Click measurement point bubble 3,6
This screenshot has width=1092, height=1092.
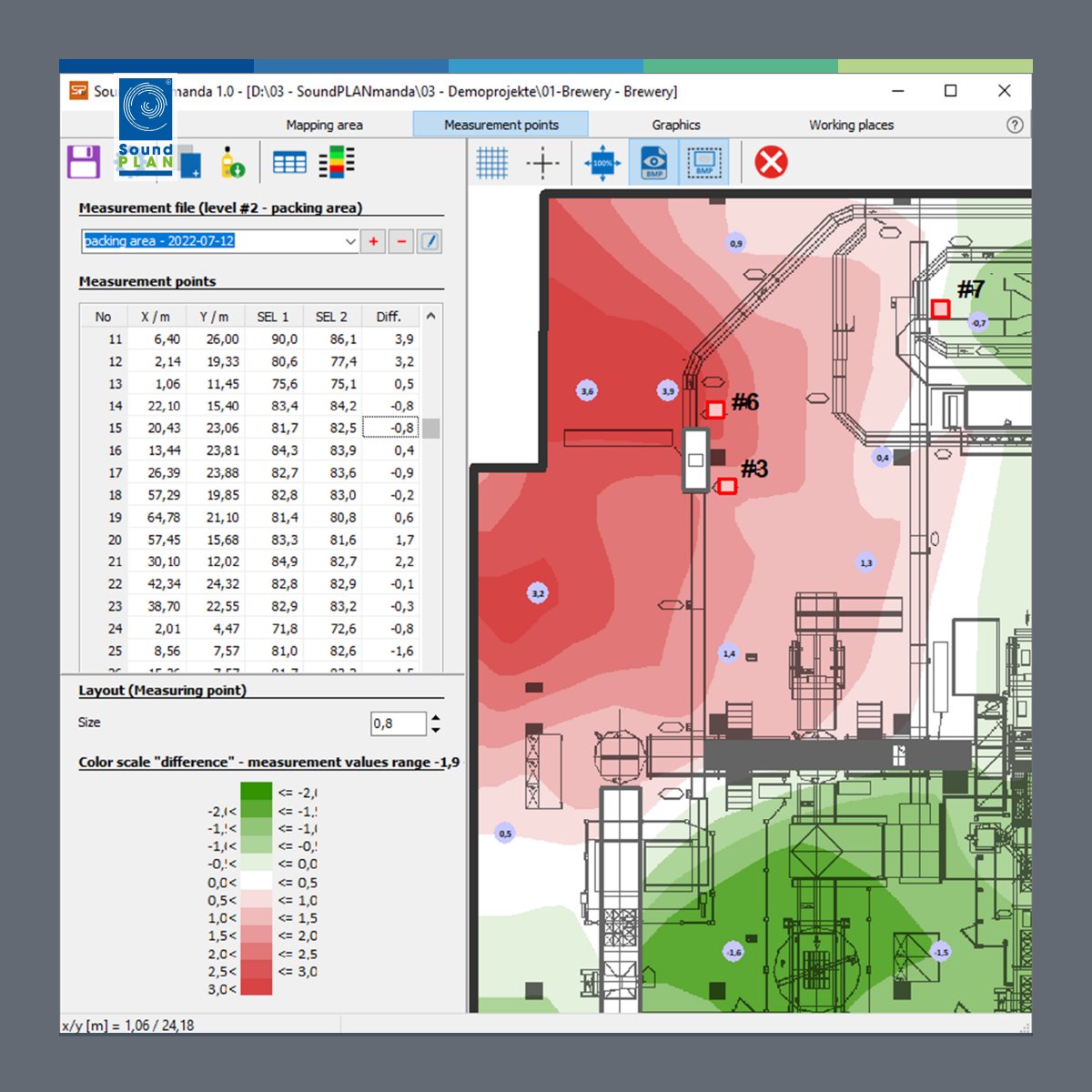point(588,391)
